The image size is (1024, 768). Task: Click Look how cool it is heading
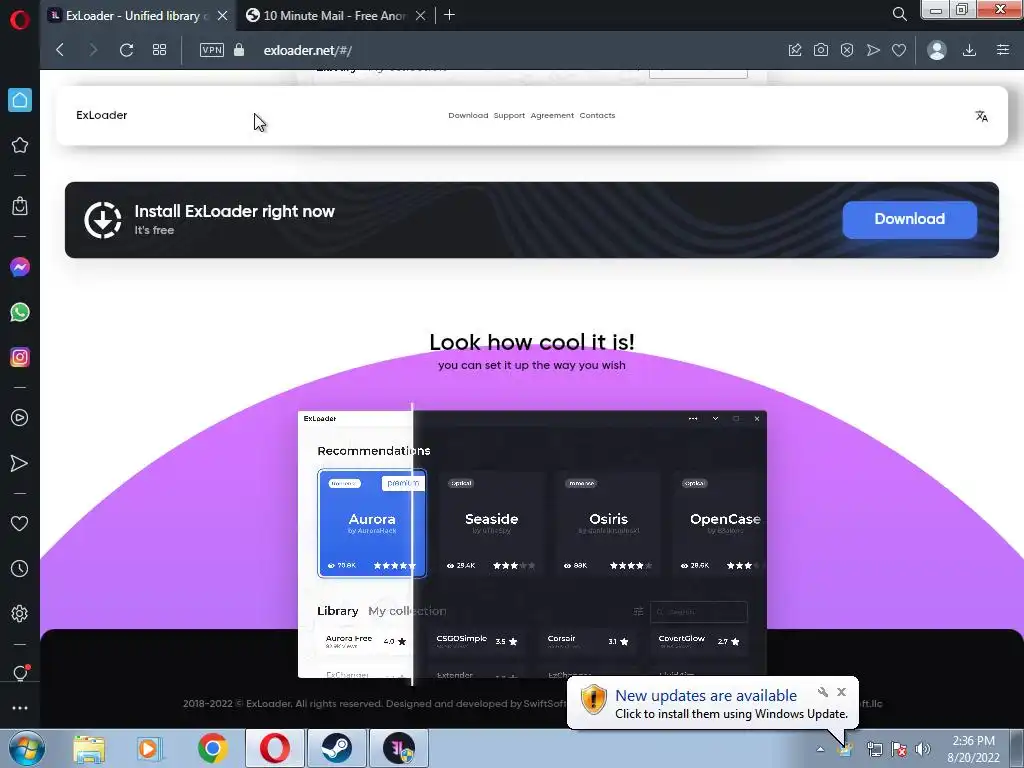(x=532, y=342)
